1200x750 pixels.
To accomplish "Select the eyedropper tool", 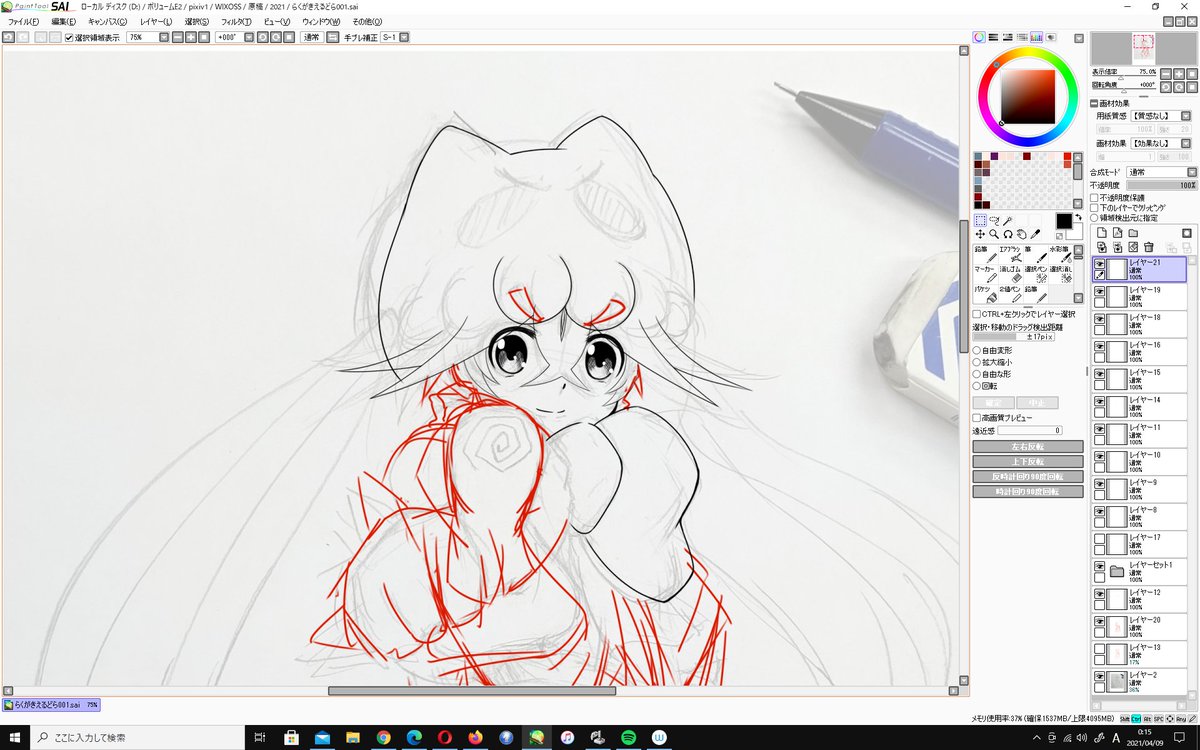I will point(1035,234).
